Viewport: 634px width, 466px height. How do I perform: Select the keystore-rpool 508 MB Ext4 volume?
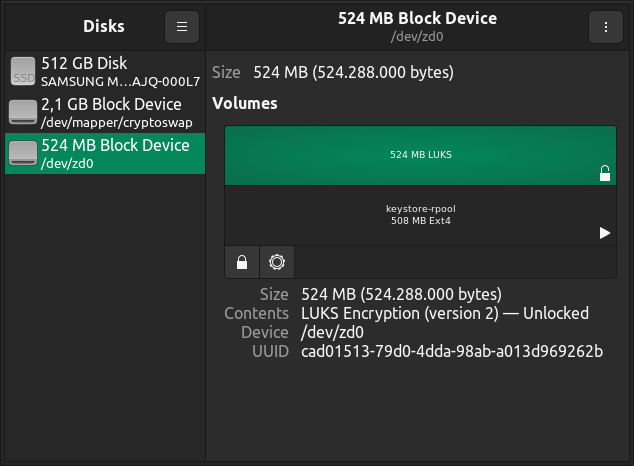(x=421, y=215)
